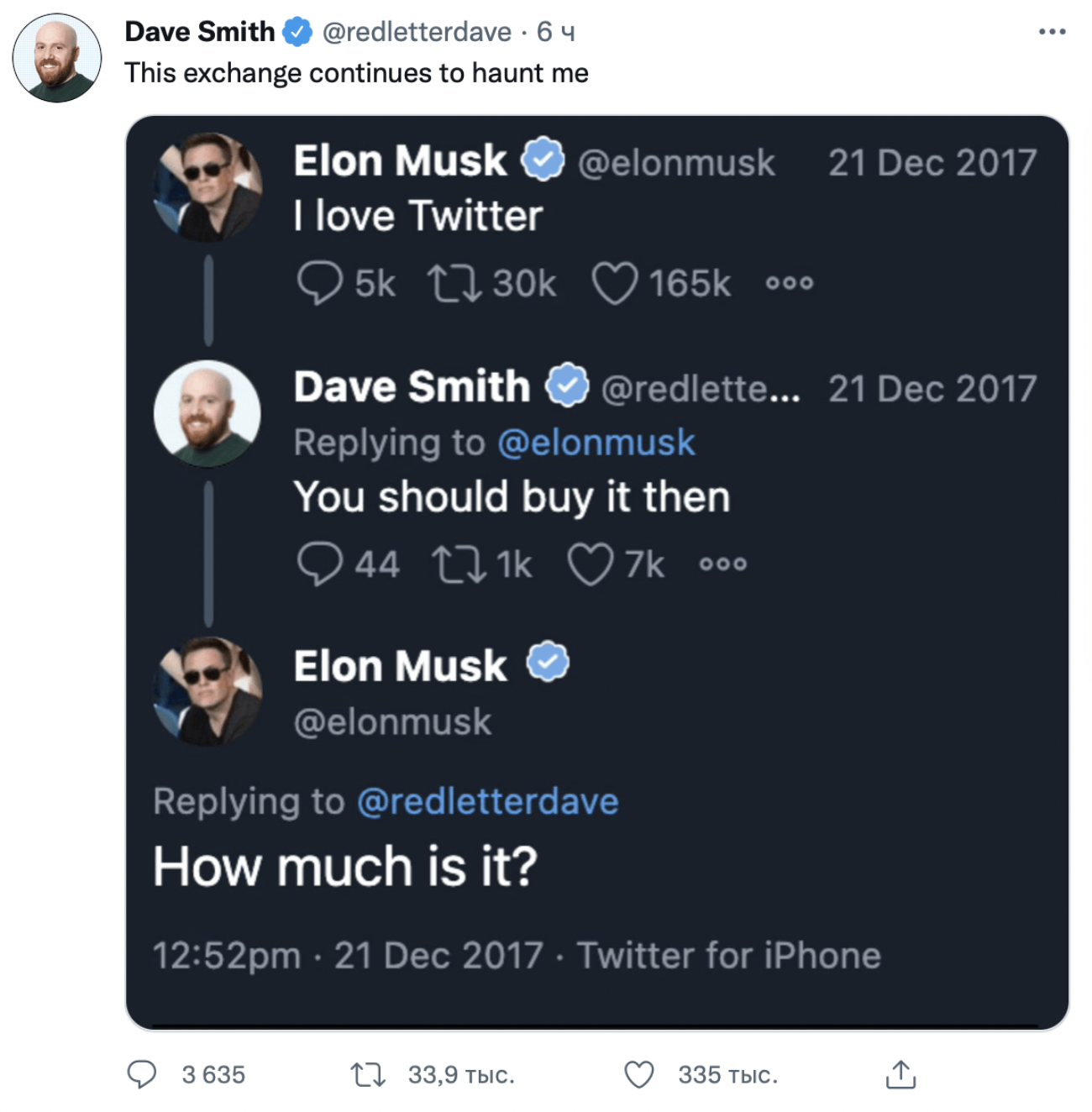Viewport: 1092px width, 1112px height.
Task: Click the reply bubble next to 44
Action: [x=319, y=564]
